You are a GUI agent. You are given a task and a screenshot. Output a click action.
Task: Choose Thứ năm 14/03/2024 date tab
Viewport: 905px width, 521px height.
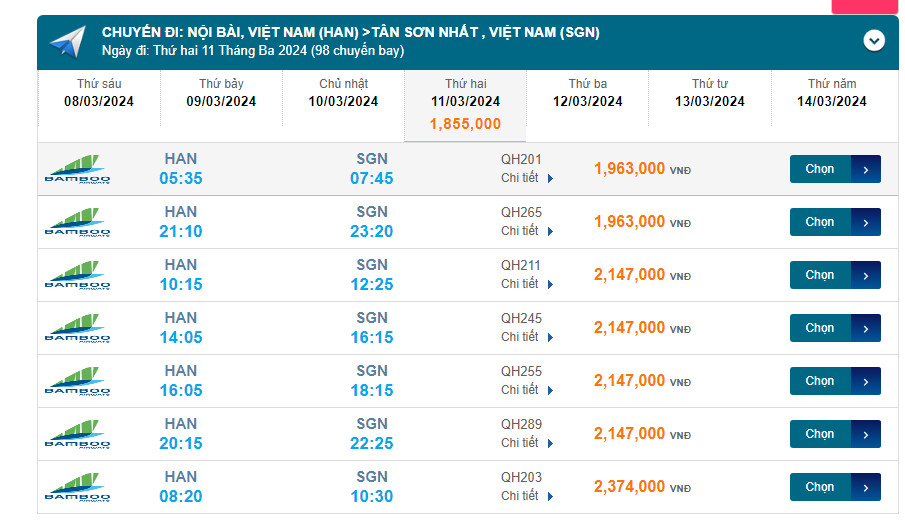coord(832,93)
